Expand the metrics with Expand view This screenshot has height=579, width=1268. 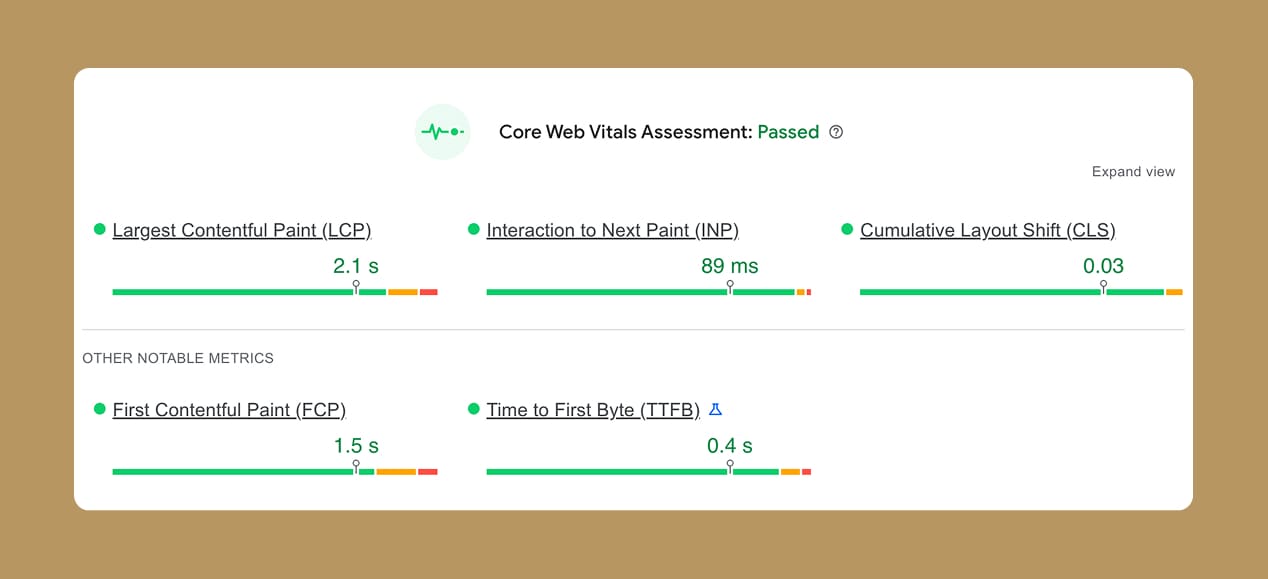[x=1133, y=171]
